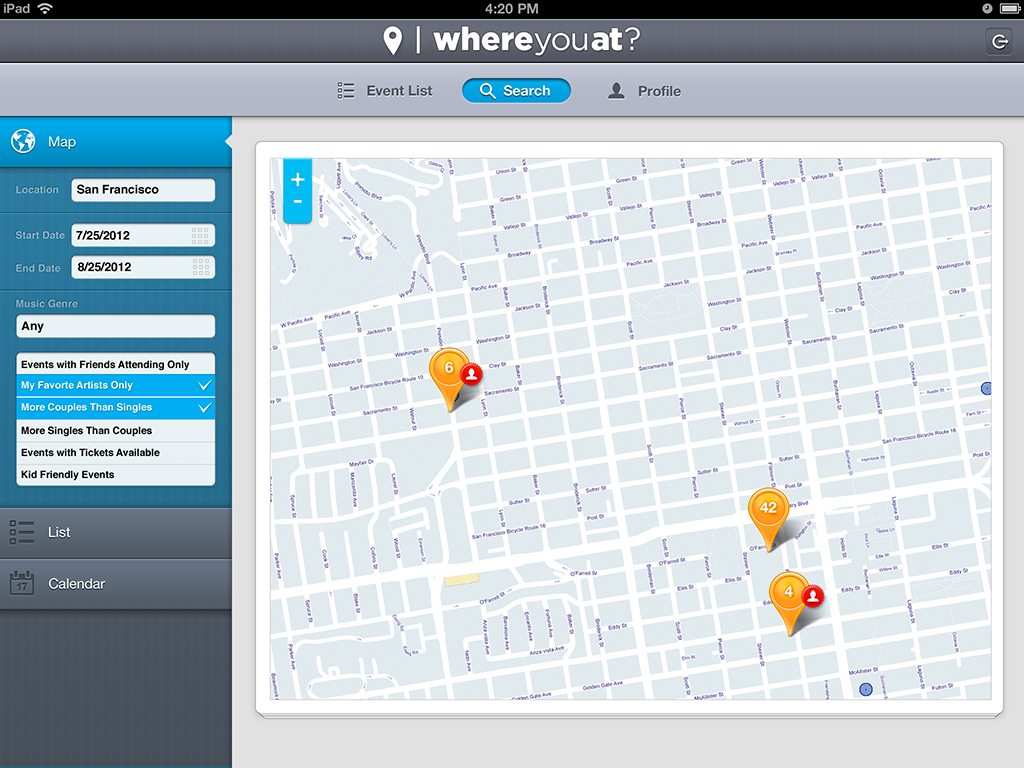Click the location pin logo icon

(x=392, y=40)
